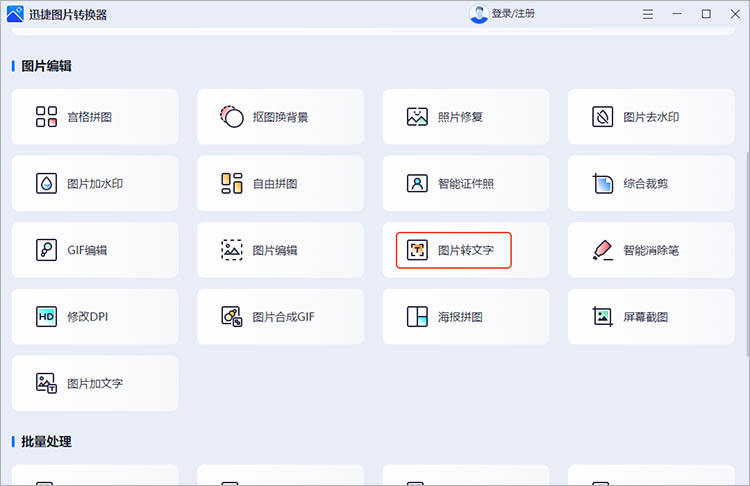
Task: Select the 照片修复 photo repair icon
Action: tap(417, 117)
